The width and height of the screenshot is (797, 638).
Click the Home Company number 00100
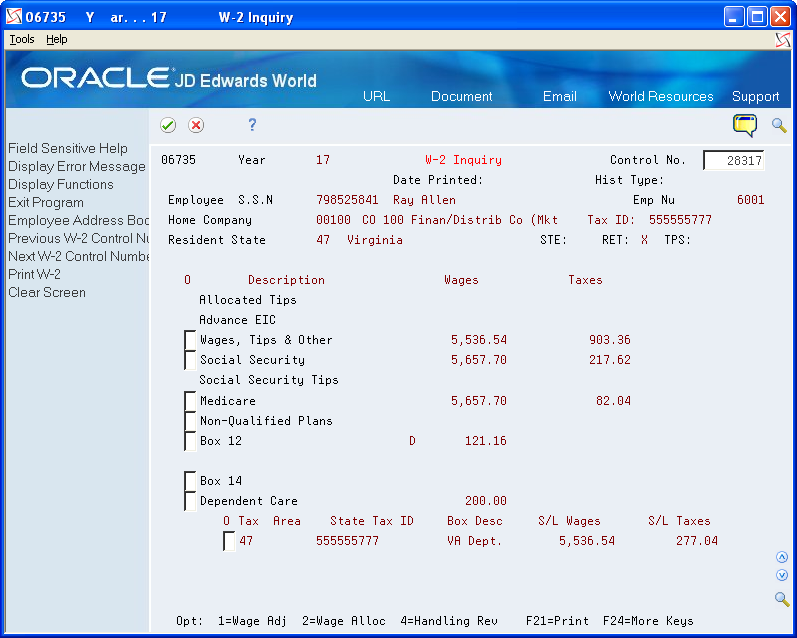pyautogui.click(x=333, y=220)
